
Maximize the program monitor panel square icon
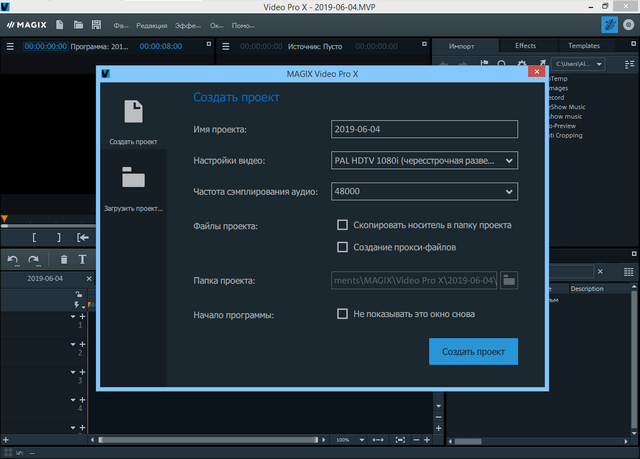(209, 44)
